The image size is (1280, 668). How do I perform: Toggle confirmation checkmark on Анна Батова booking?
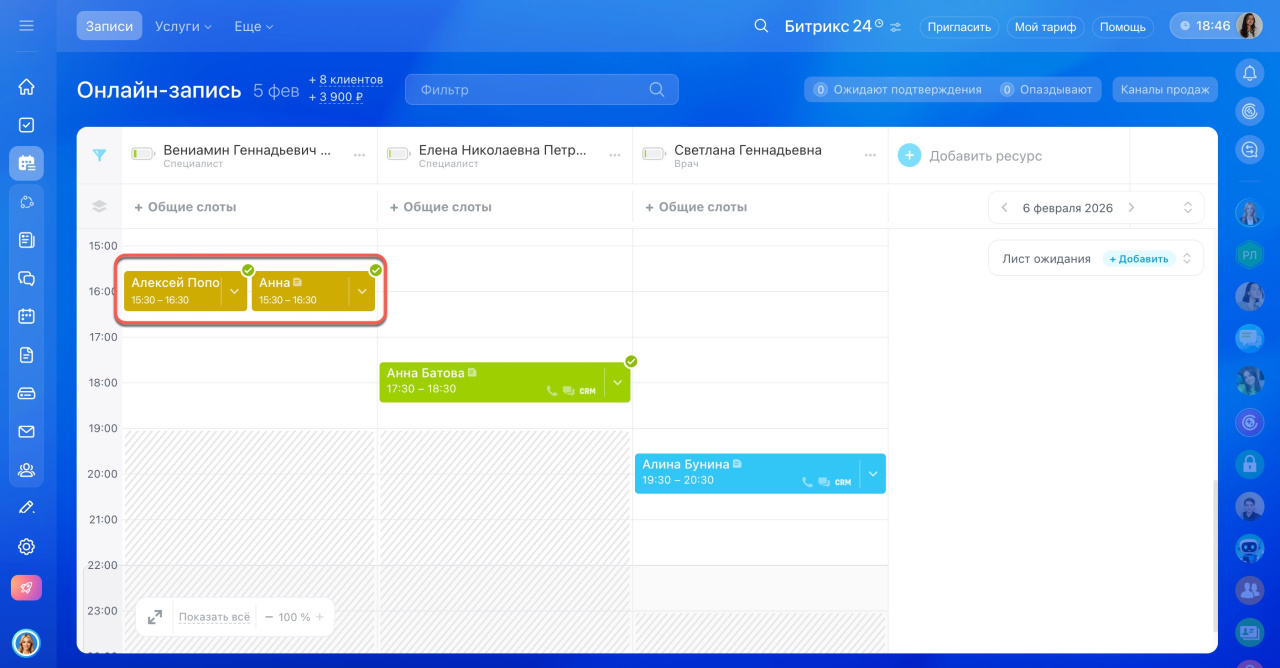631,361
